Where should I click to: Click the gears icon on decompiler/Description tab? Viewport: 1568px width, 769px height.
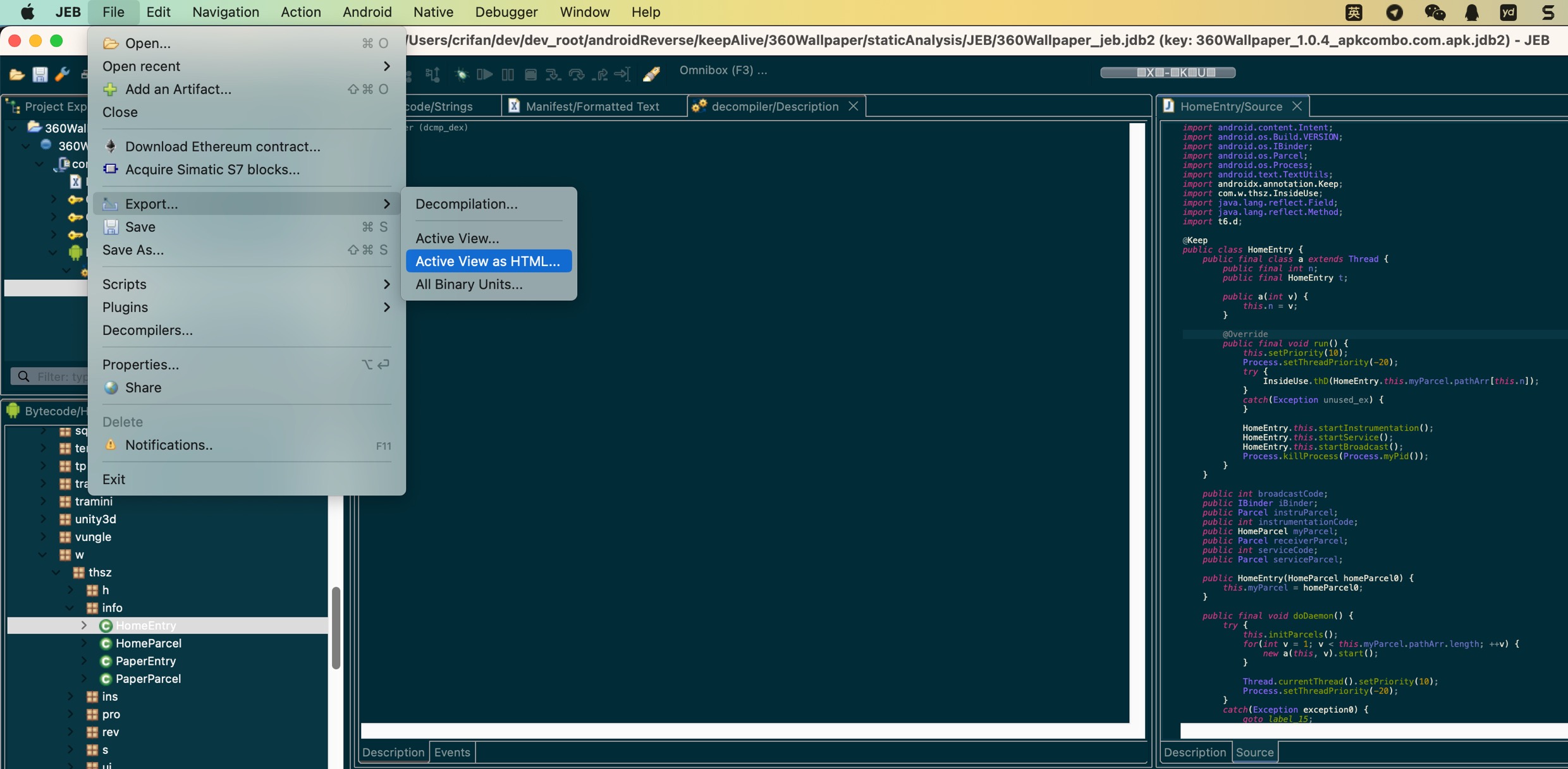pos(699,106)
